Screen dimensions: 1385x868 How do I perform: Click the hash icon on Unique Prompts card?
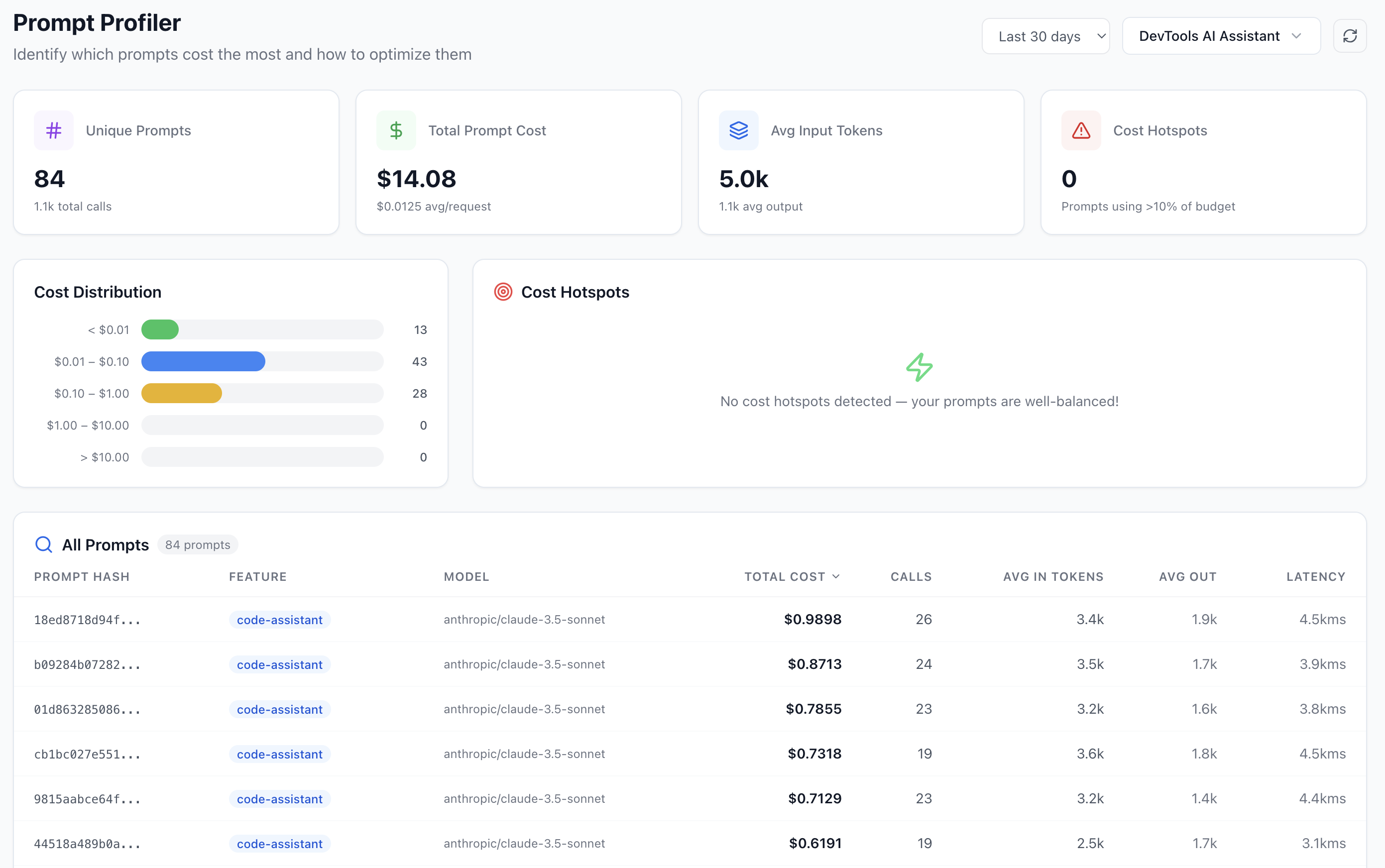(x=53, y=130)
